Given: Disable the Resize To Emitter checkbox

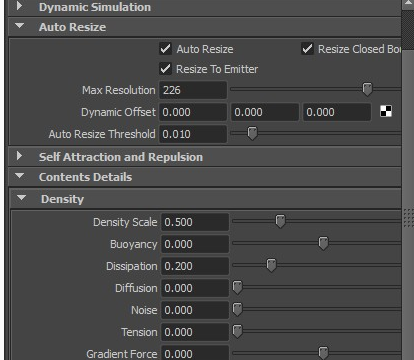Looking at the screenshot, I should (x=165, y=69).
